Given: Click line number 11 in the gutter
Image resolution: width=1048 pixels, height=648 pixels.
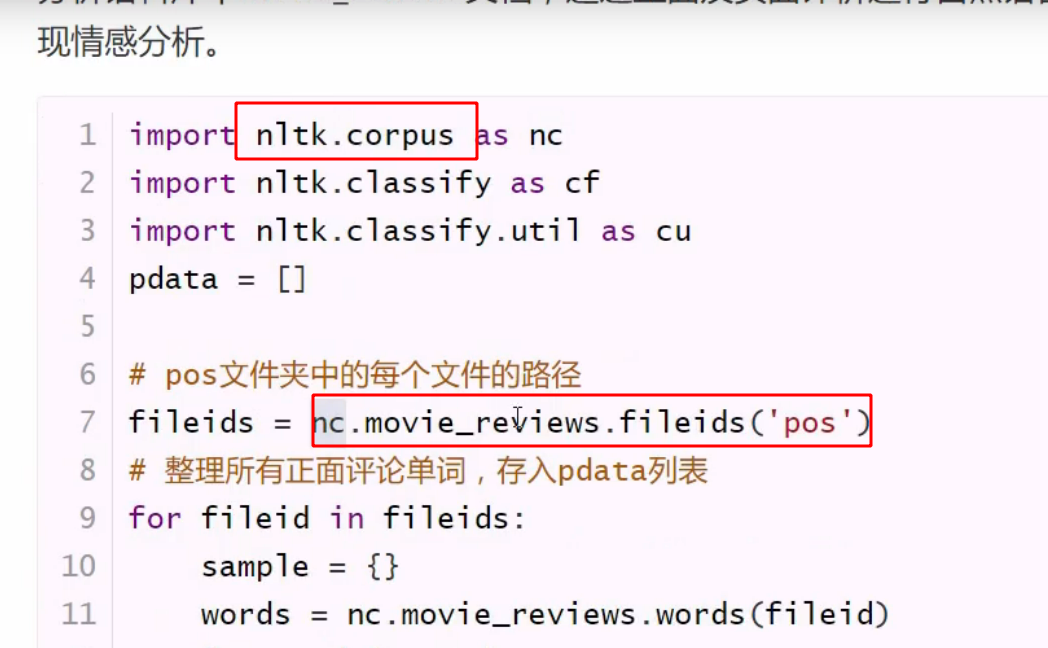Looking at the screenshot, I should [76, 614].
